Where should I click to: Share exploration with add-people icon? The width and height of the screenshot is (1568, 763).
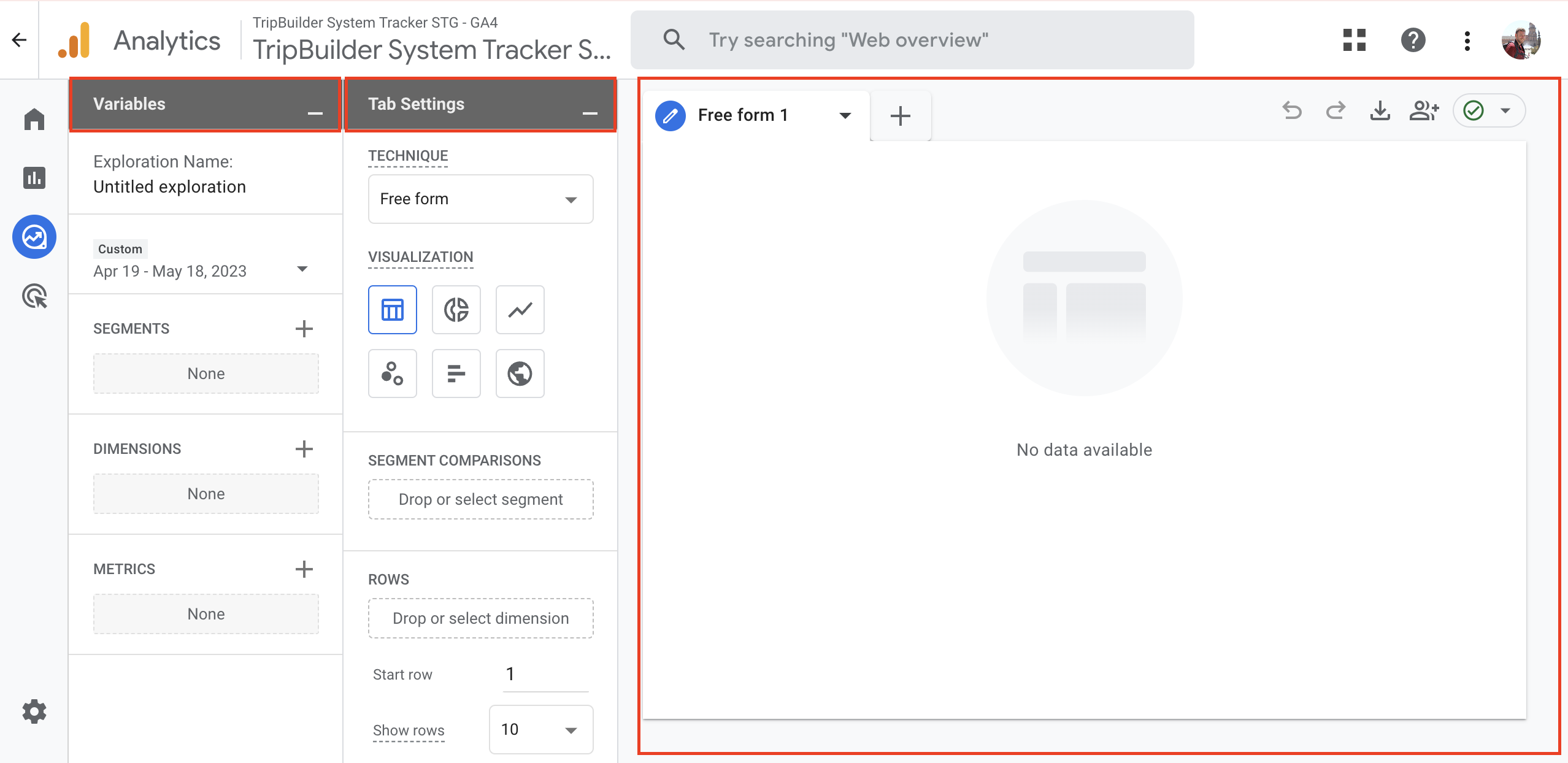1424,110
